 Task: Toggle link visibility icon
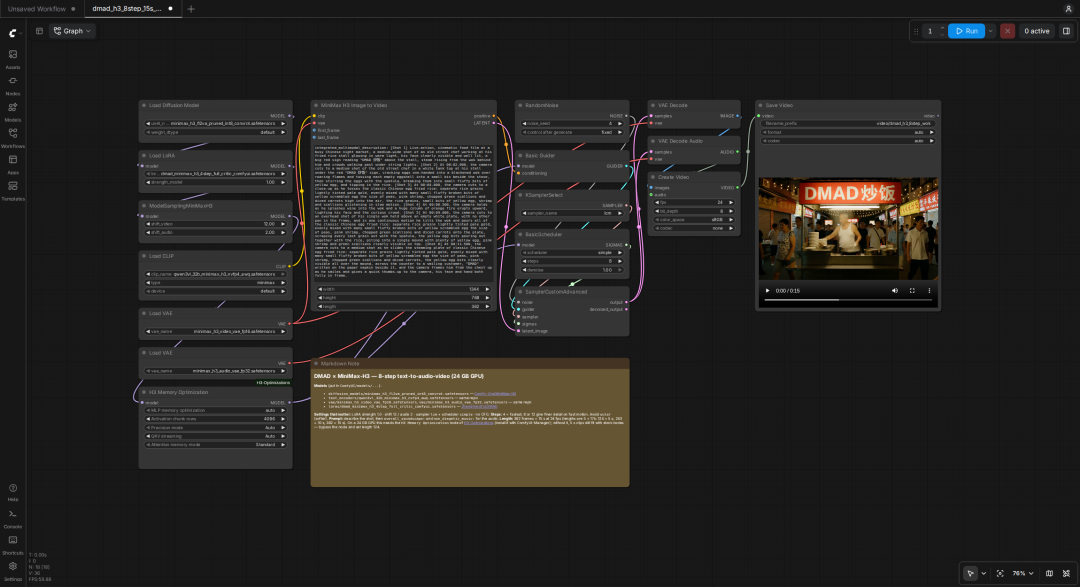click(1066, 573)
